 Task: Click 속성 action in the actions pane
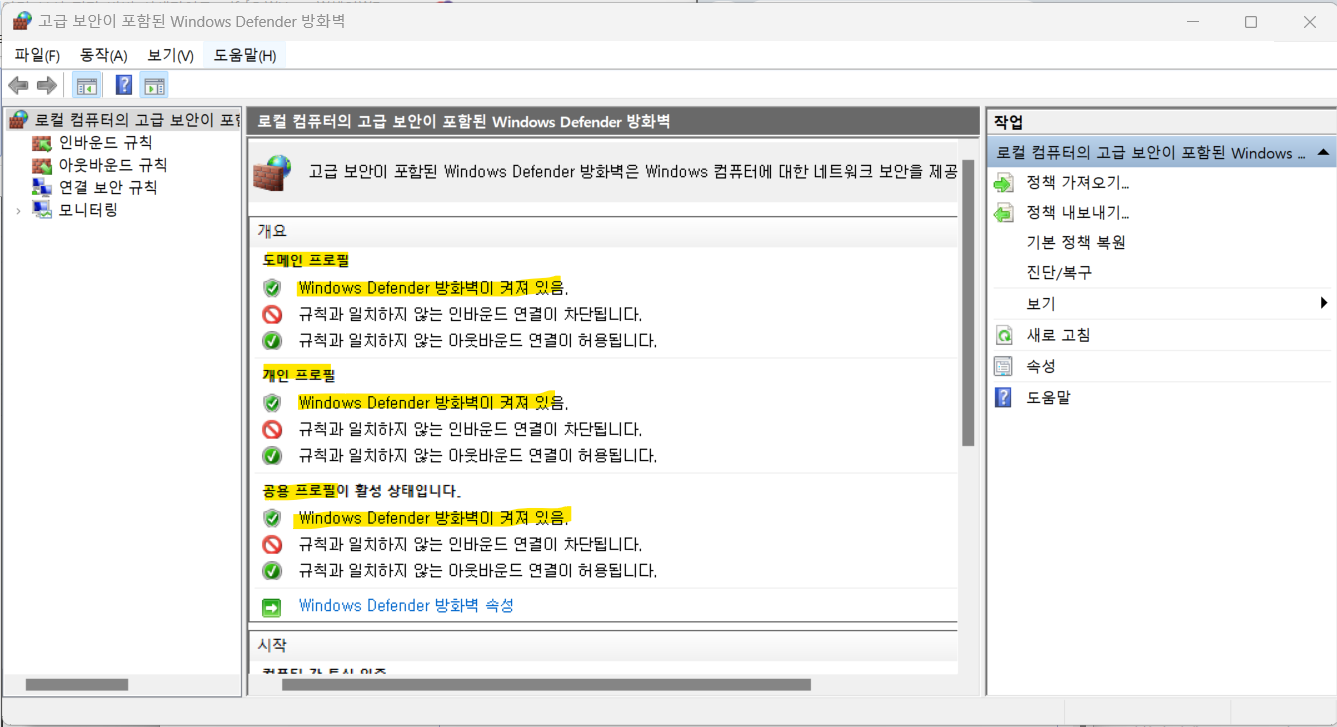[1041, 366]
